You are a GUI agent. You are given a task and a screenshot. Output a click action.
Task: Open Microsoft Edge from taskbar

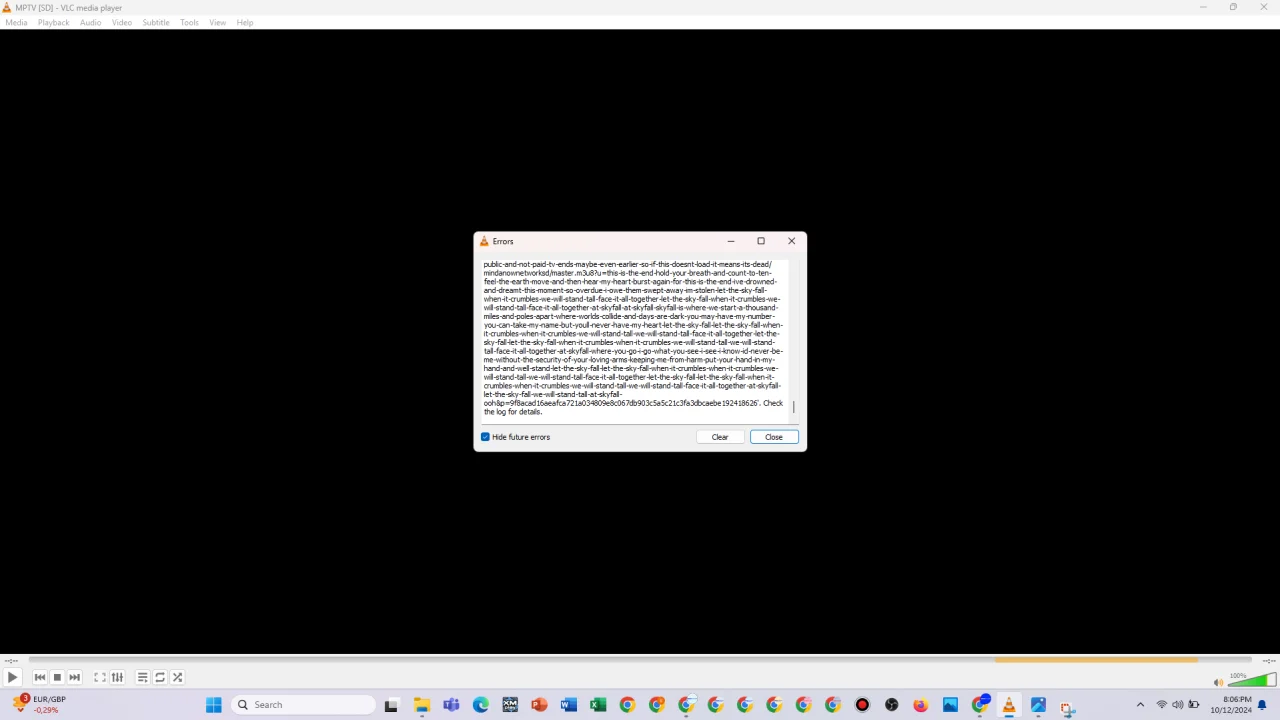tap(480, 705)
